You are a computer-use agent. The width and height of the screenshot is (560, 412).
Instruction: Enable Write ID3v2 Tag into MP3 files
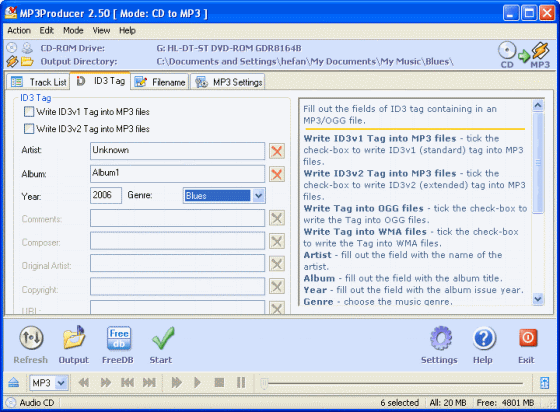(29, 129)
